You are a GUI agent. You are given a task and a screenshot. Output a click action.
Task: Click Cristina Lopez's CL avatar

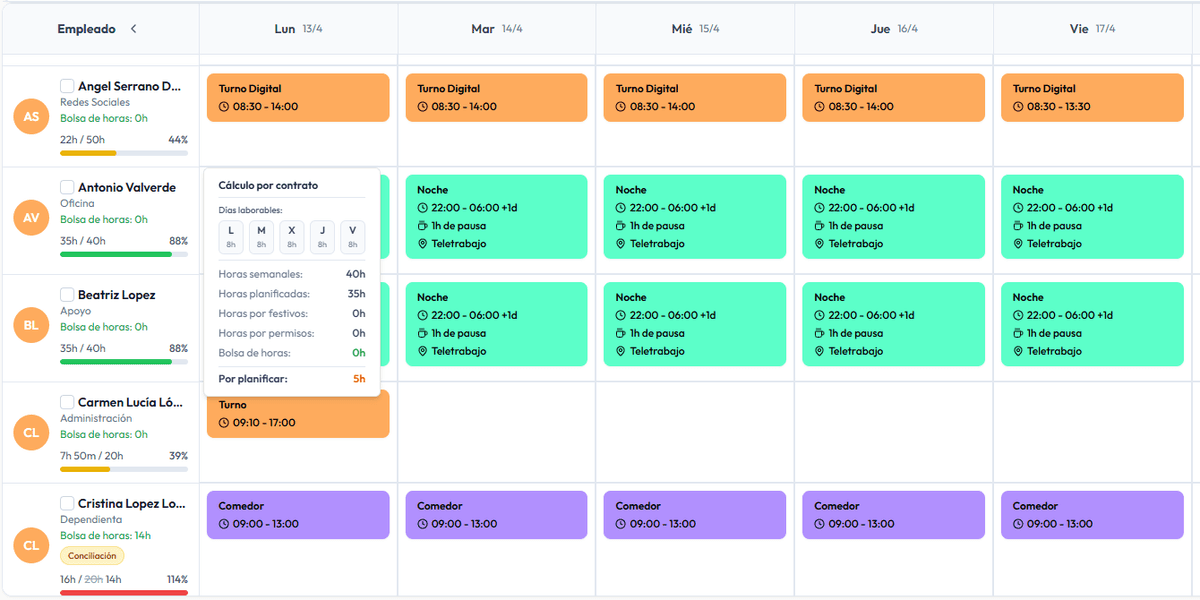pos(31,546)
